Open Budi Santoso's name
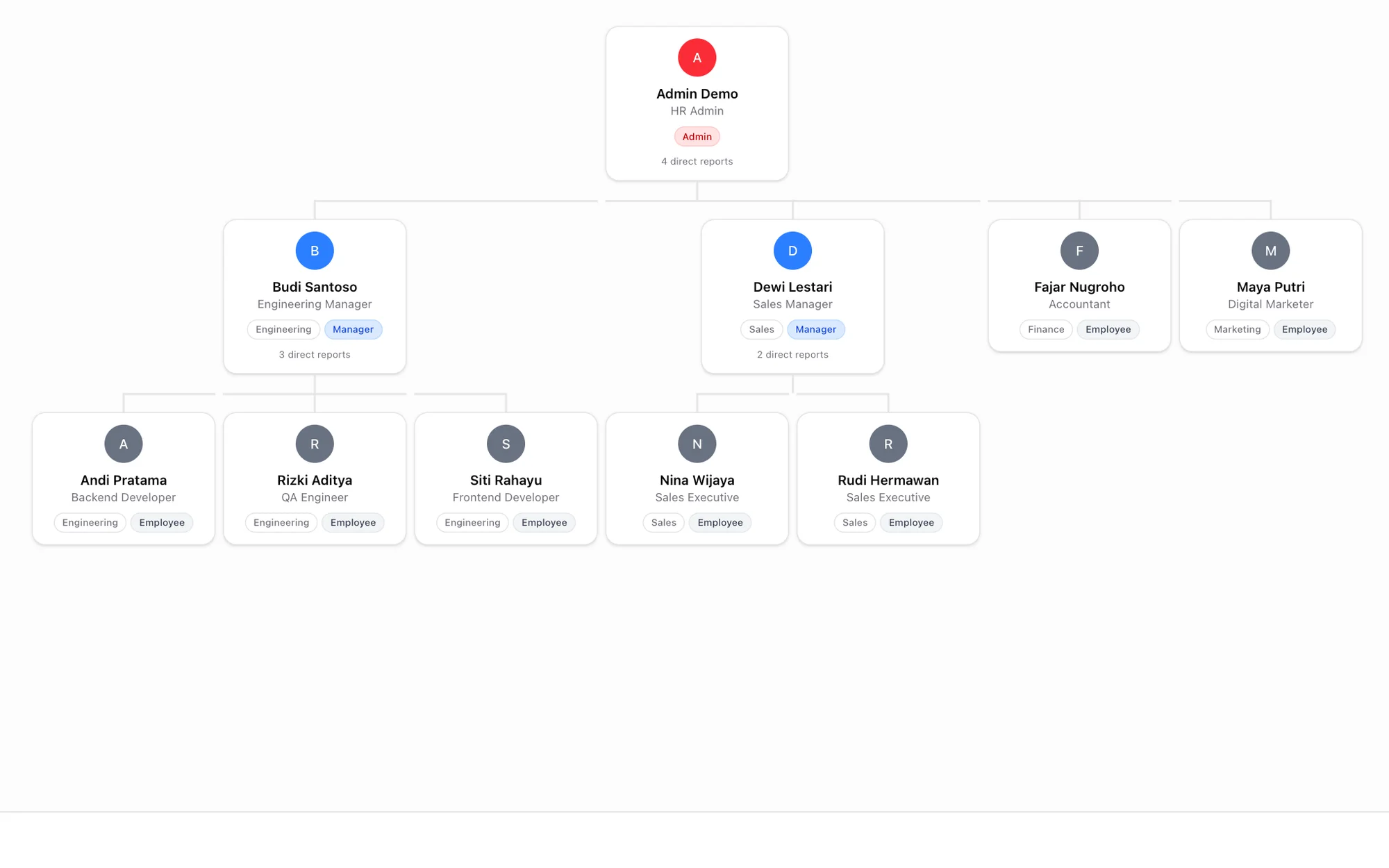The height and width of the screenshot is (868, 1389). [315, 287]
